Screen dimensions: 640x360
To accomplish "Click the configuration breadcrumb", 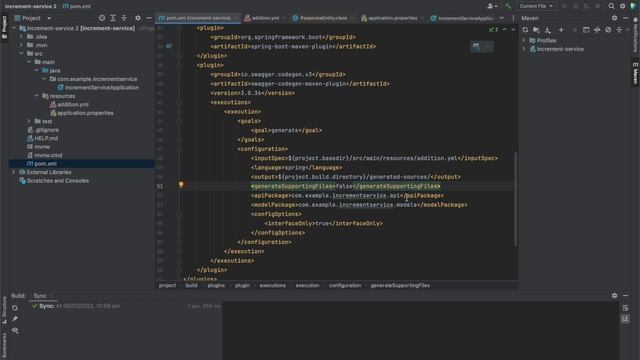I will (345, 285).
